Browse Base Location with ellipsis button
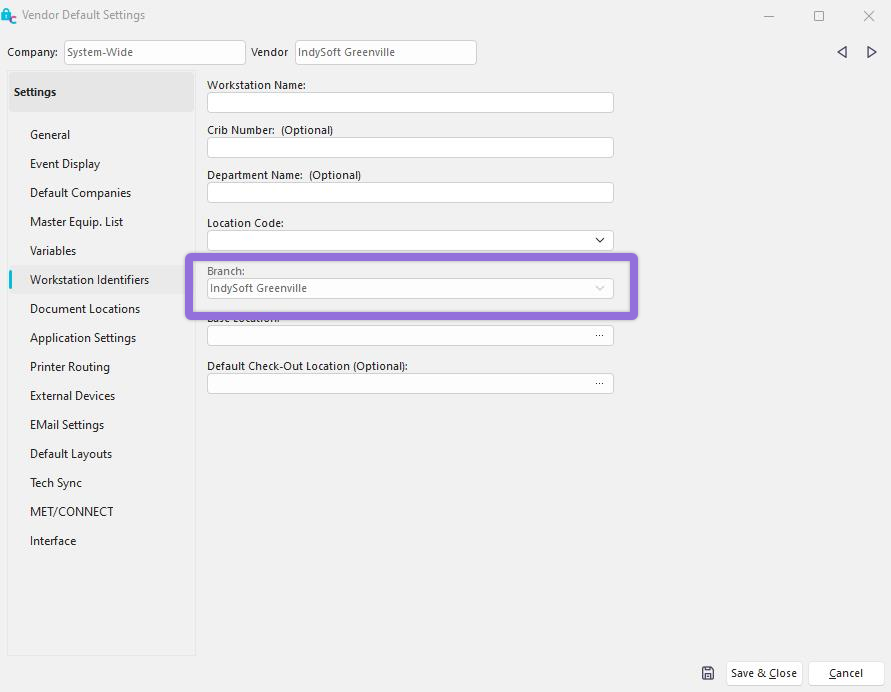 tap(599, 336)
